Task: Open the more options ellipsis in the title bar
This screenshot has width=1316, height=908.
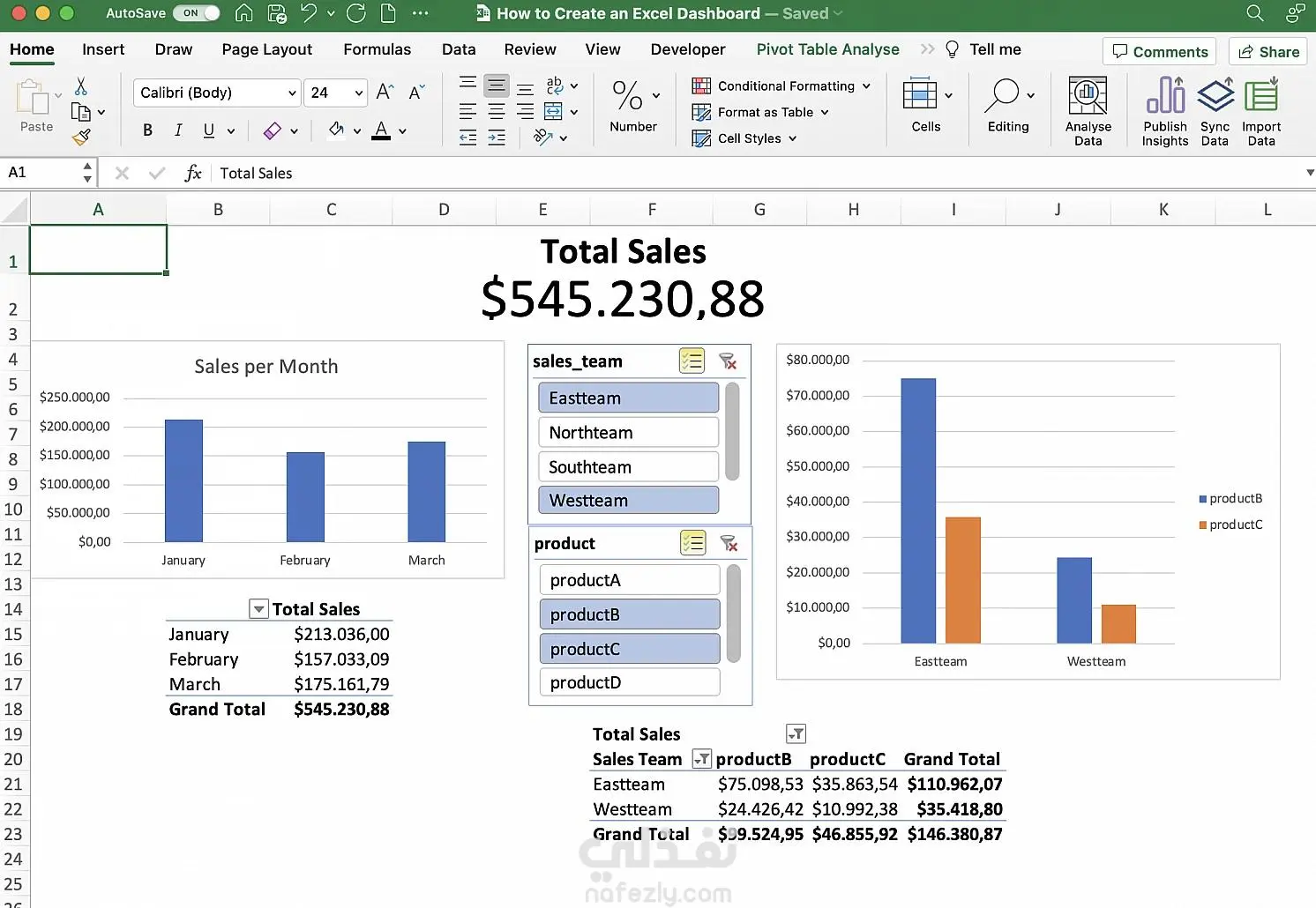Action: pyautogui.click(x=421, y=13)
